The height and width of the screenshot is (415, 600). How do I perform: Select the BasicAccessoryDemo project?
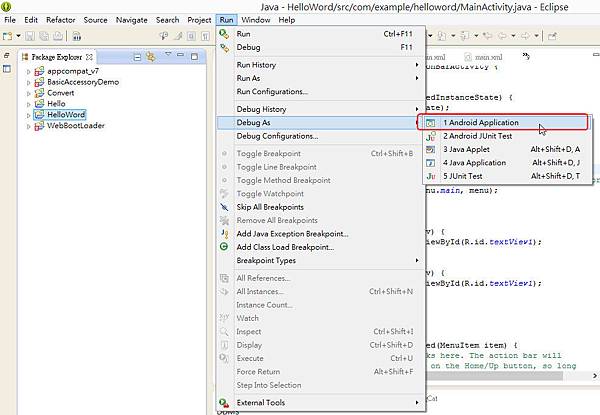pyautogui.click(x=83, y=82)
